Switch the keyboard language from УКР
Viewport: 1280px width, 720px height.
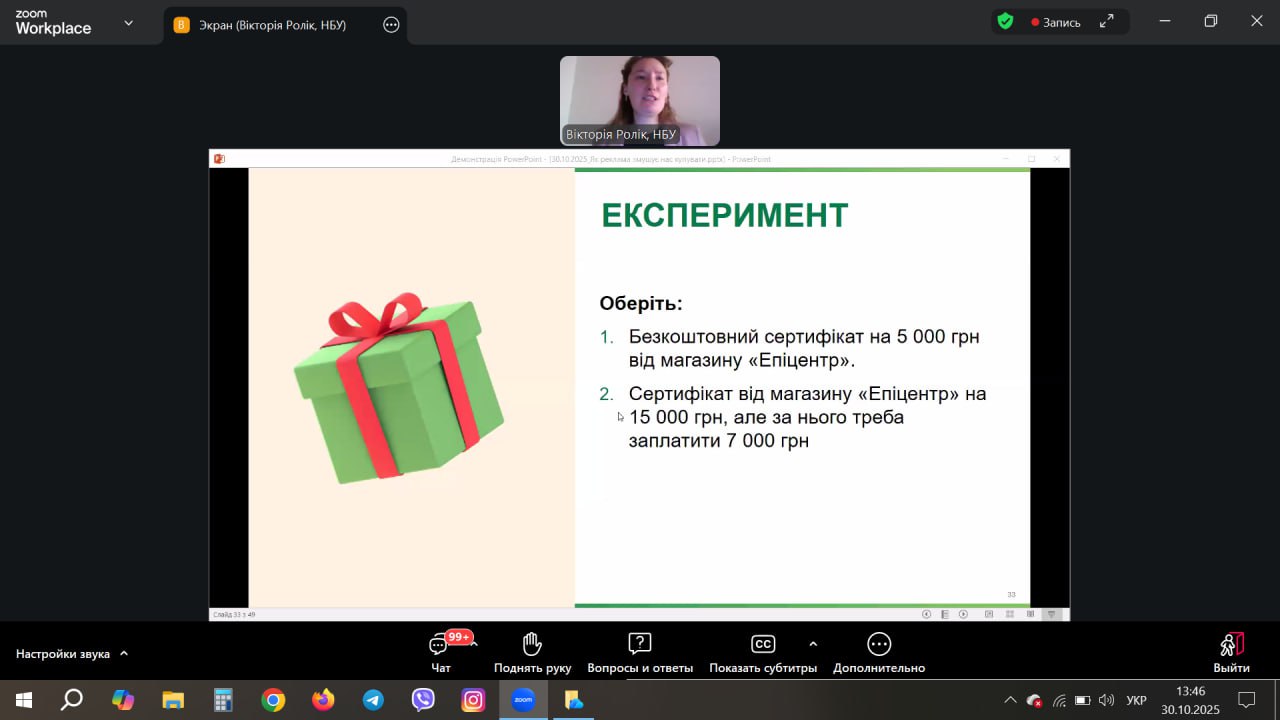pos(1137,700)
